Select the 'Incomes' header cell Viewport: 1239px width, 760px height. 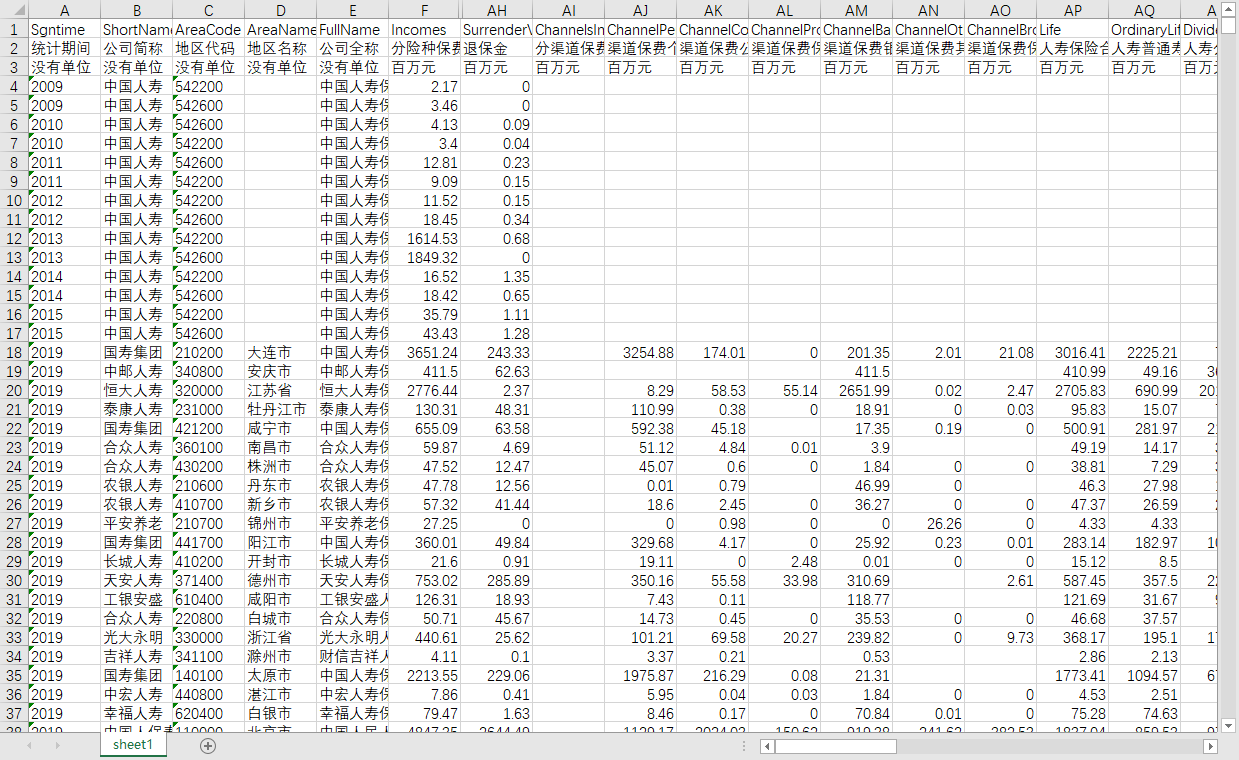tap(425, 30)
